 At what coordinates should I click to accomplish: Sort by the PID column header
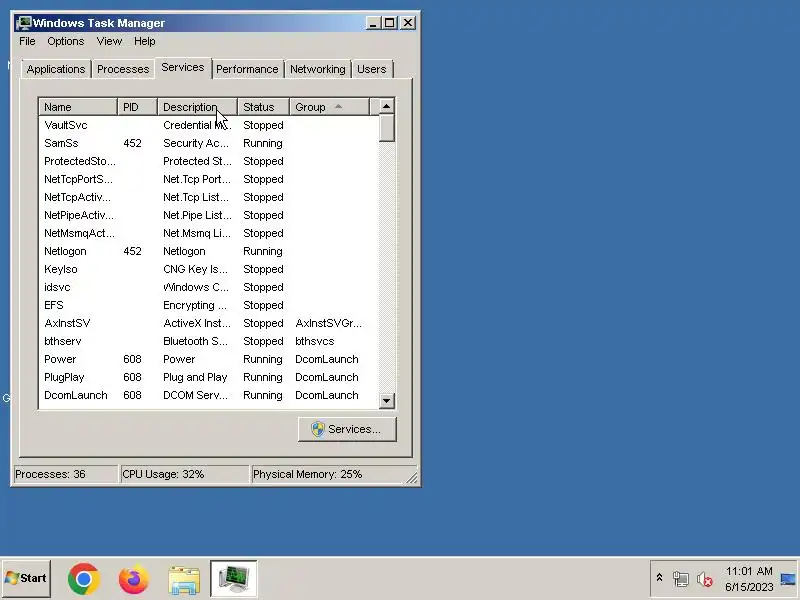tap(137, 107)
